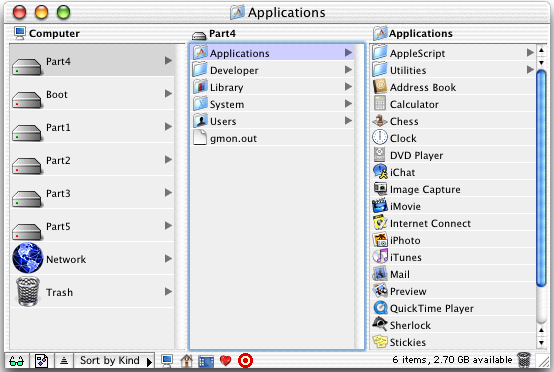The height and width of the screenshot is (372, 554).
Task: Select the Boot drive
Action: coord(92,94)
